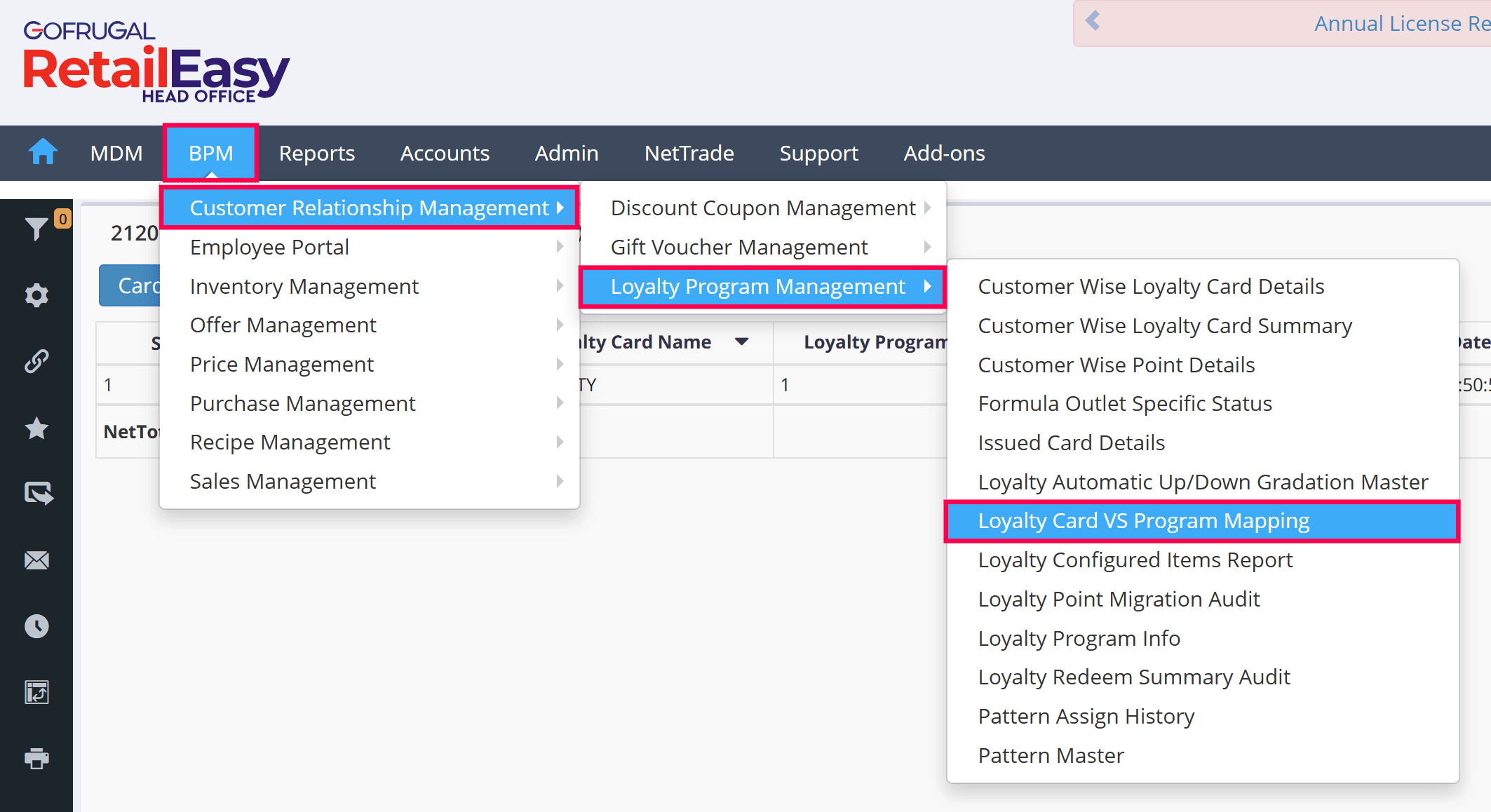The width and height of the screenshot is (1491, 812).
Task: Collapse the Annual License banner arrow
Action: click(1093, 21)
